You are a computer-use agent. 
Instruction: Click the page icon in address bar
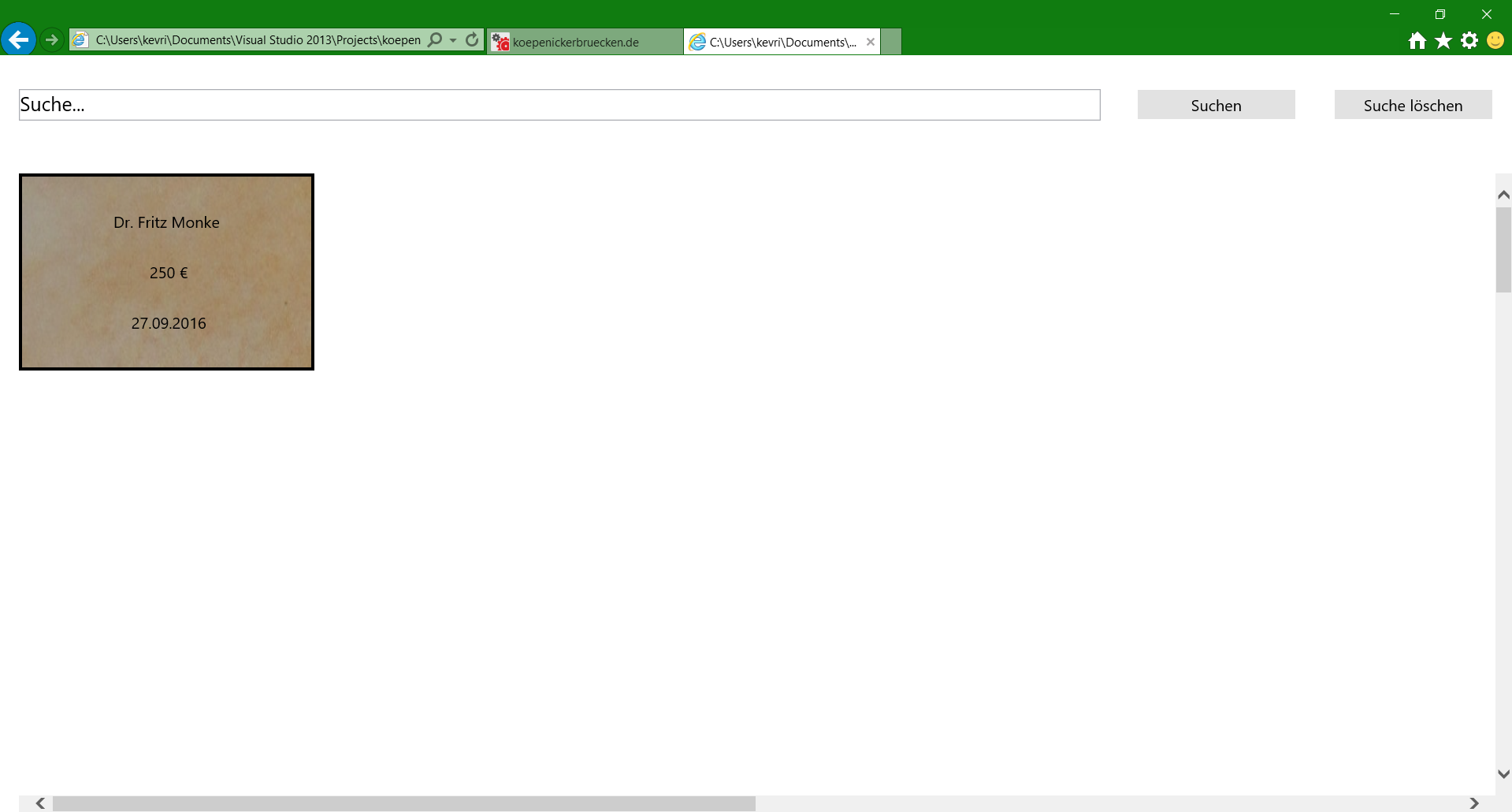tap(80, 39)
